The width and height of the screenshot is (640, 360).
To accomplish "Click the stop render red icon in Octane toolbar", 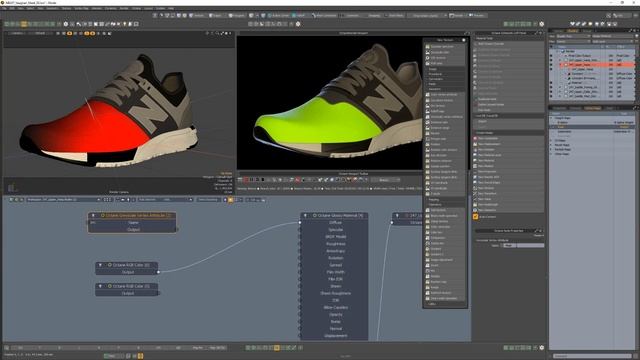I will pyautogui.click(x=246, y=180).
